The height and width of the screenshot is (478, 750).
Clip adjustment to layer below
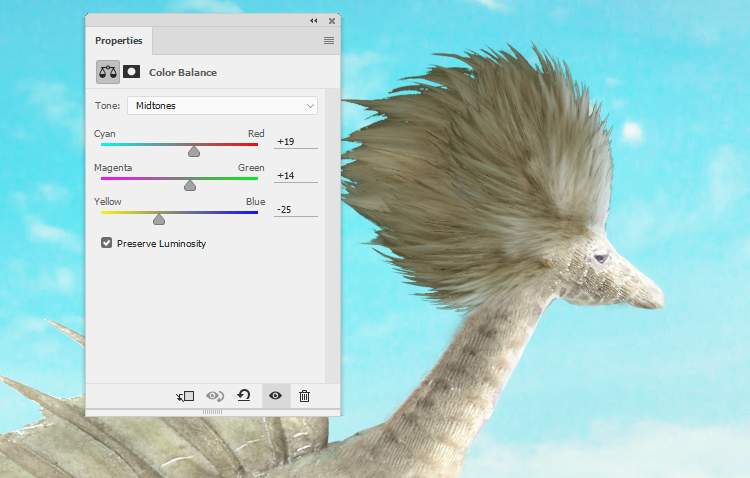[x=185, y=396]
